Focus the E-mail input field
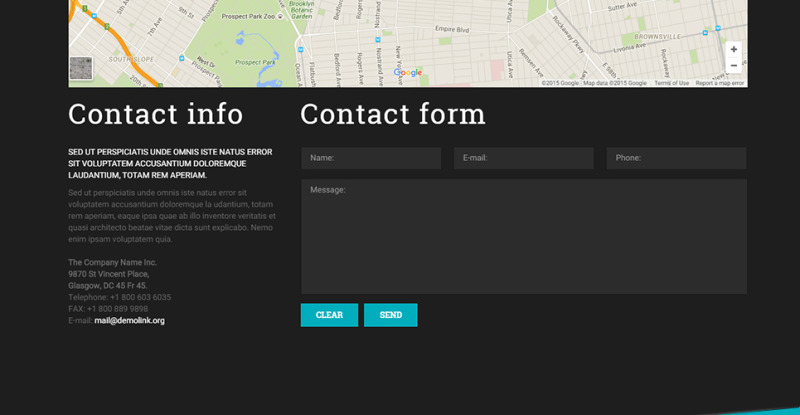This screenshot has width=800, height=415. pos(523,158)
